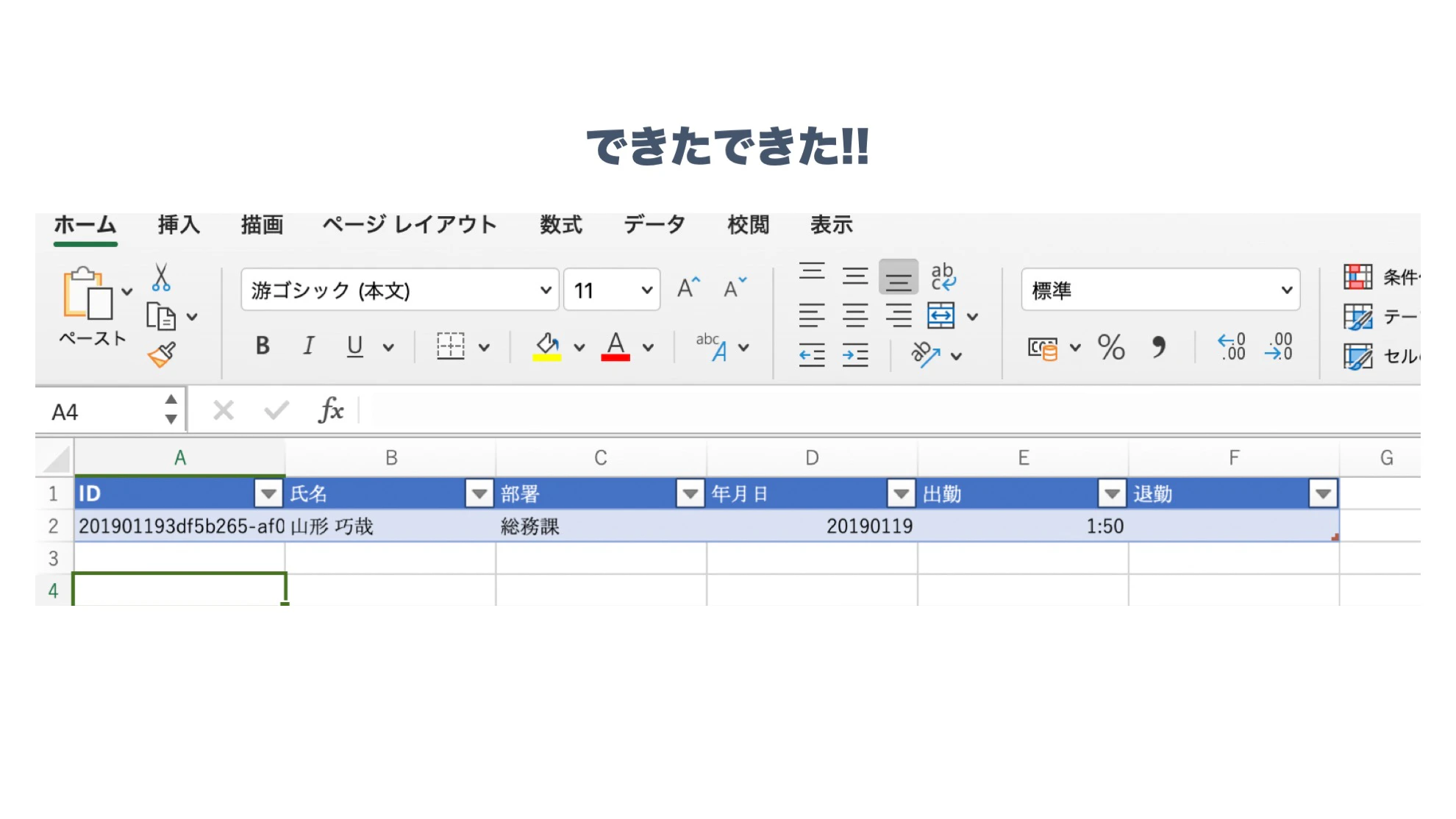
Task: Open filter dropdown for ID column
Action: pos(268,493)
